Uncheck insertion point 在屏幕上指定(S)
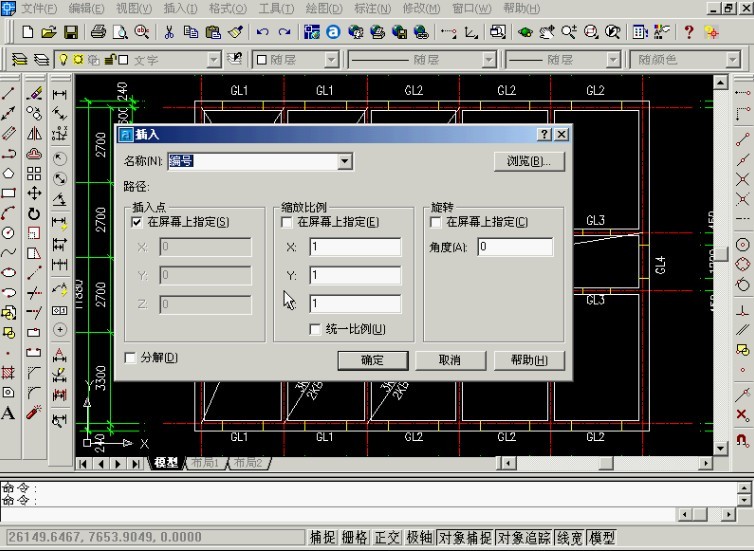 click(137, 222)
